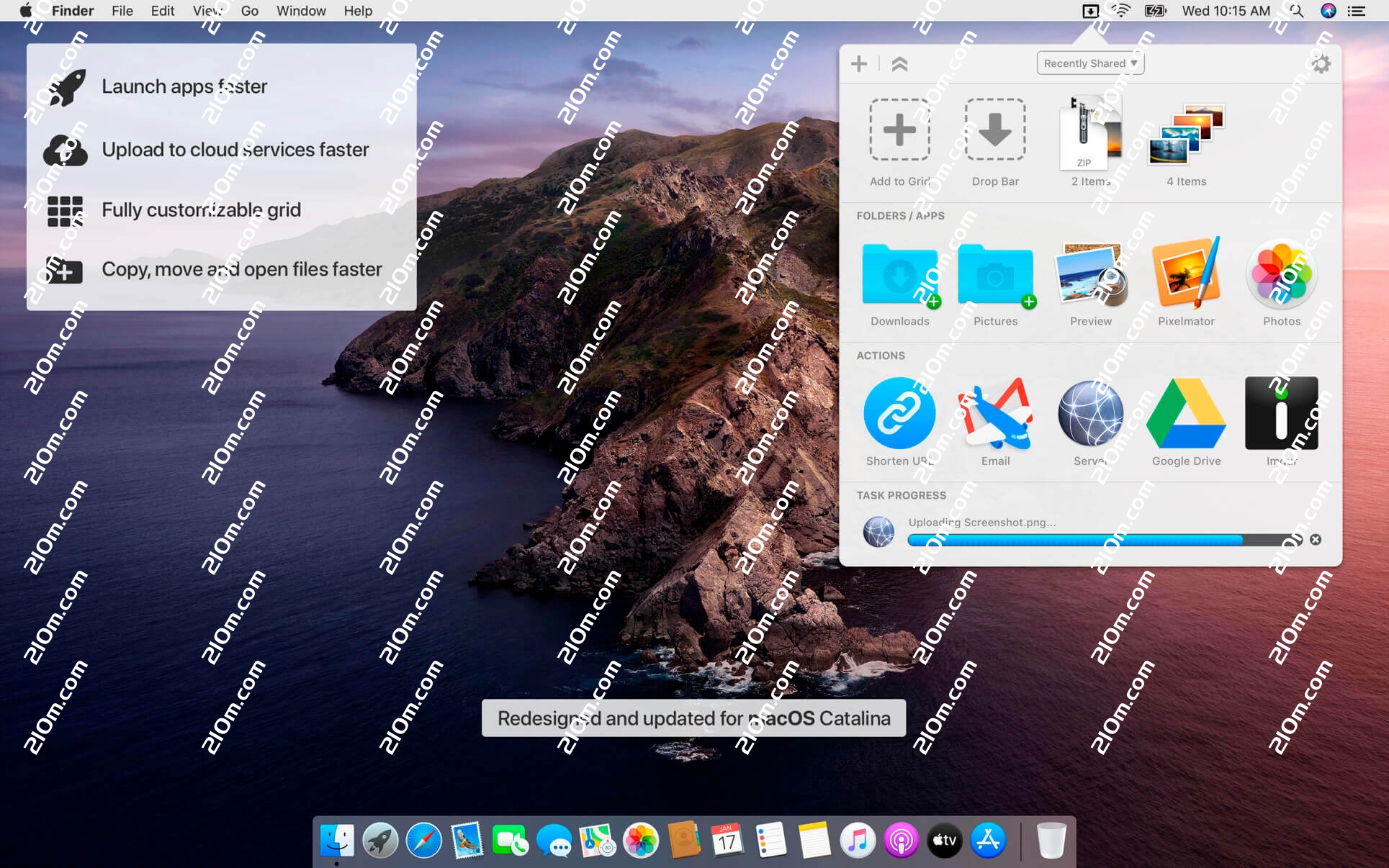Click Dropzone icon in the menu bar

point(1090,11)
